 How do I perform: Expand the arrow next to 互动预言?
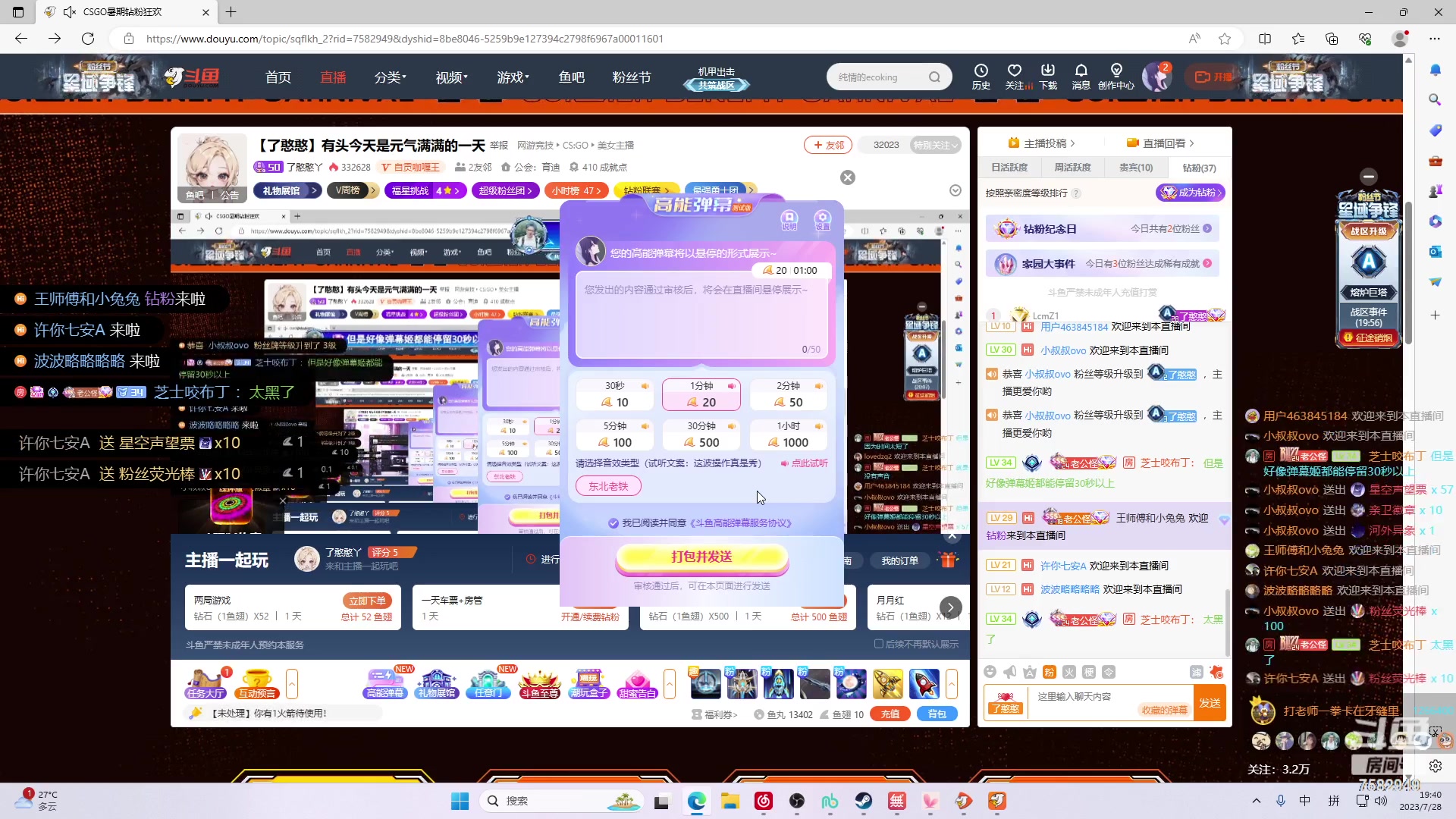point(292,683)
